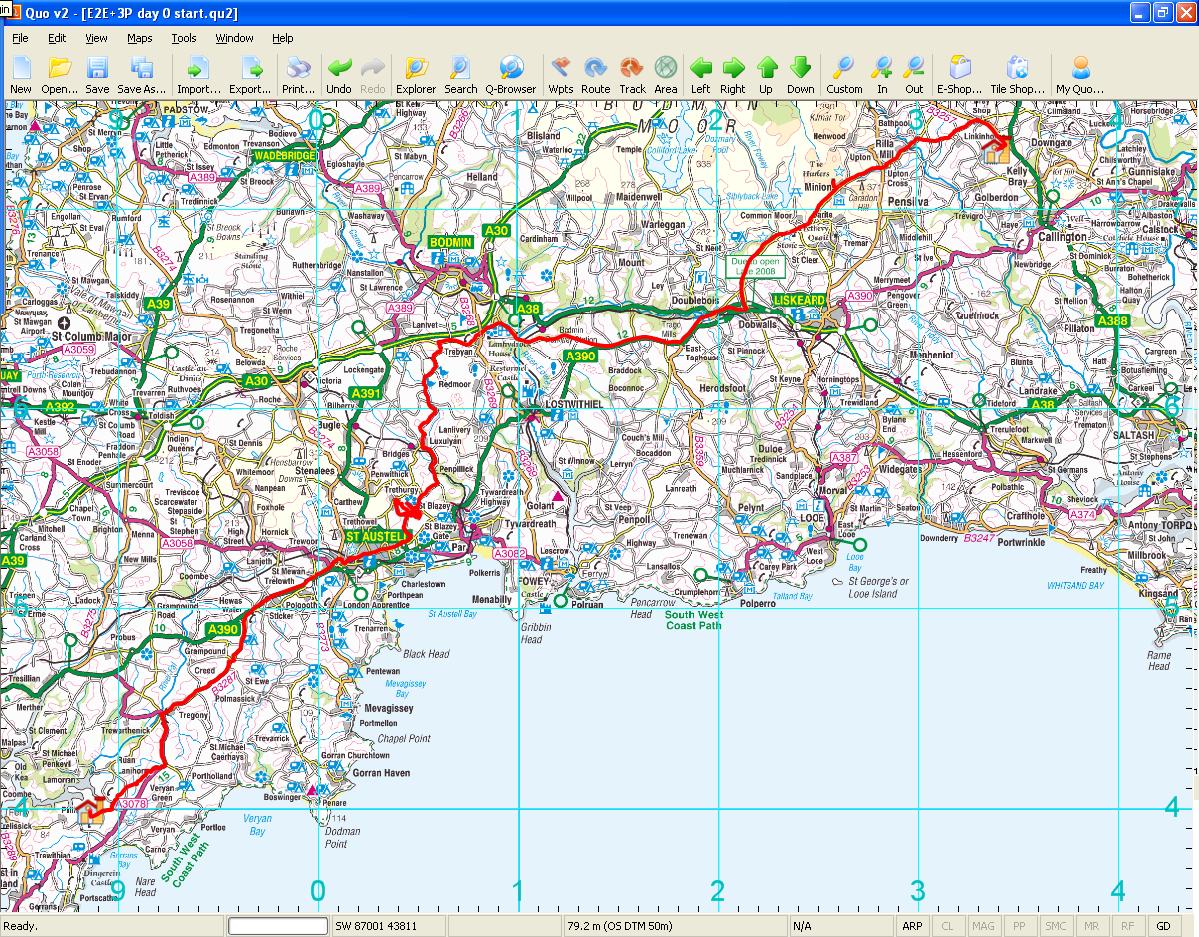Click the ARP status indicator

click(911, 926)
